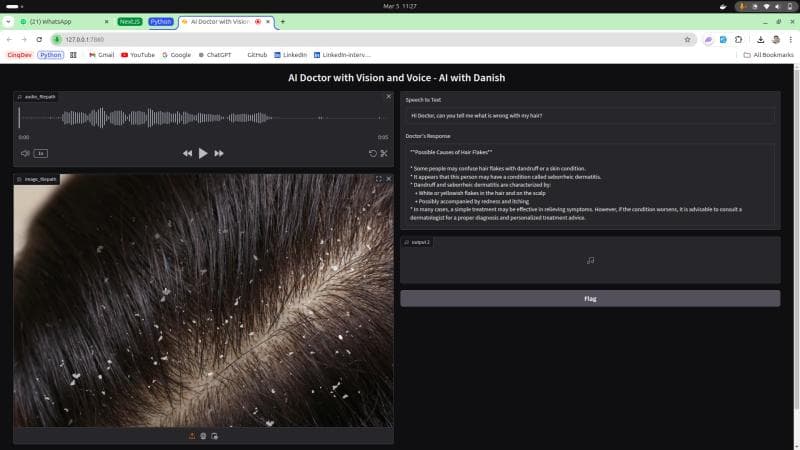Clear the audio_filepath input
Viewport: 800px width, 450px height.
(389, 96)
